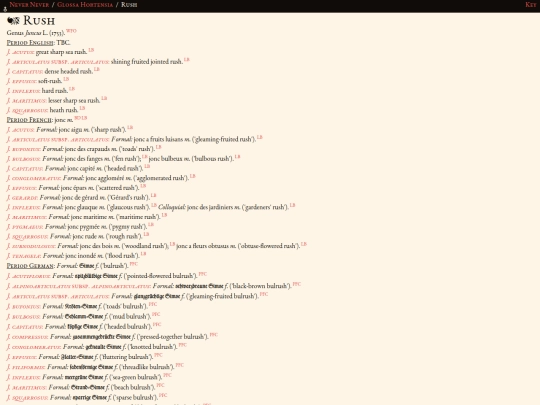Open J. acutus beside 'jonc aigu'
The width and height of the screenshot is (540, 405).
click(x=20, y=130)
